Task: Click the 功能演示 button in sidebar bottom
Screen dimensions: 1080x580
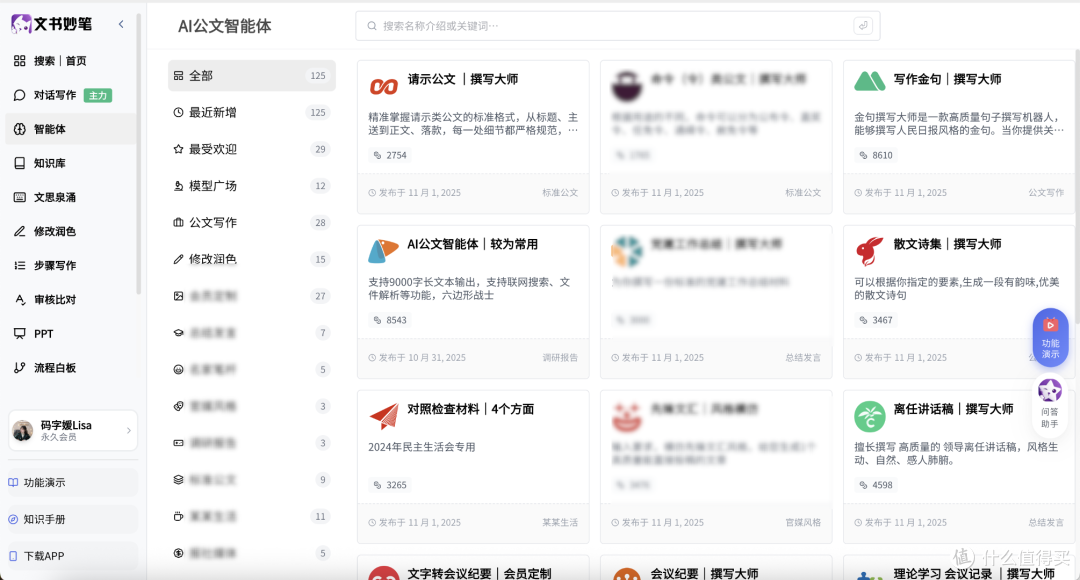Action: [73, 482]
